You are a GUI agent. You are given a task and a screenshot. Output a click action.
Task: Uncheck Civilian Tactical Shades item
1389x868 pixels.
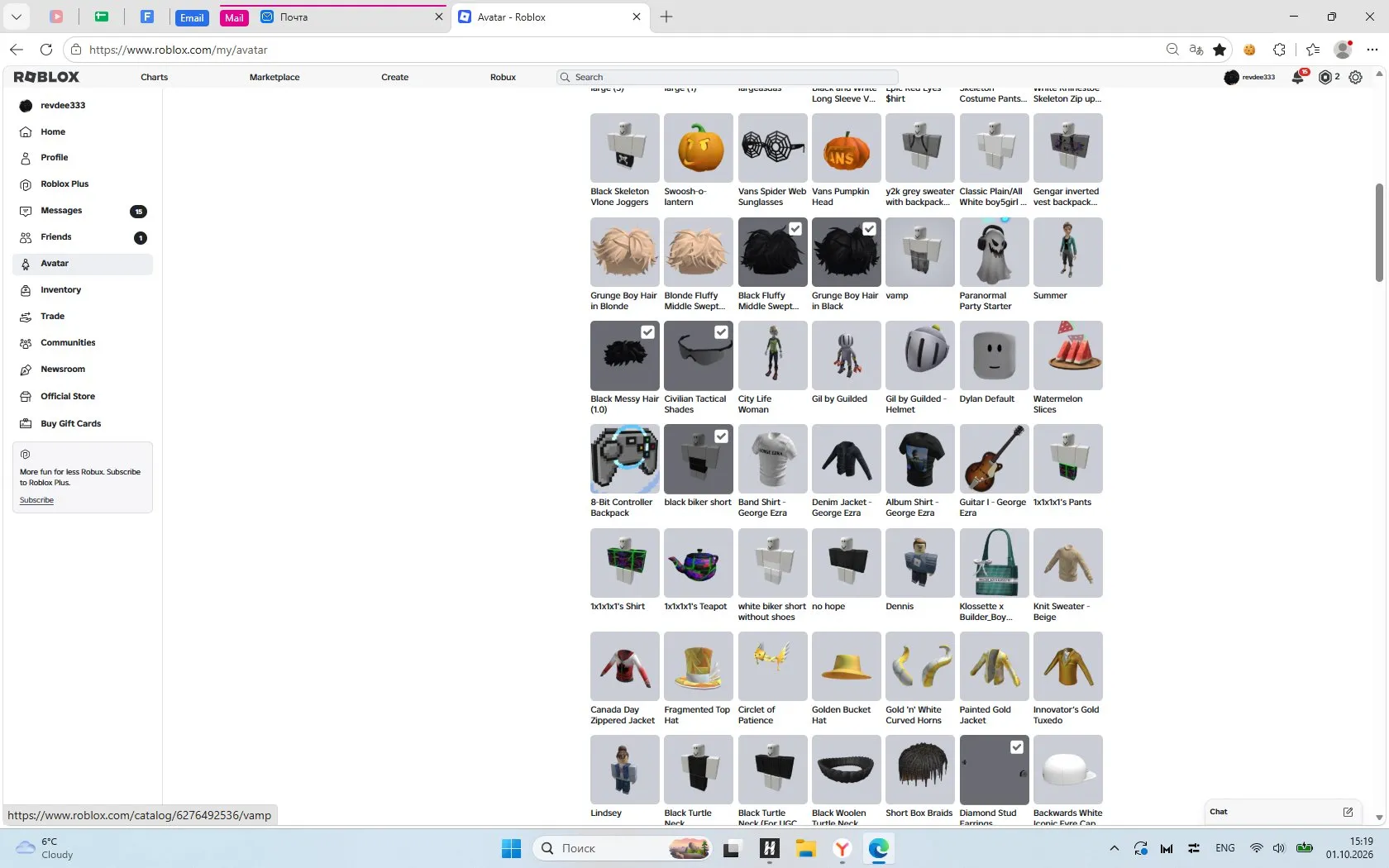click(x=721, y=332)
